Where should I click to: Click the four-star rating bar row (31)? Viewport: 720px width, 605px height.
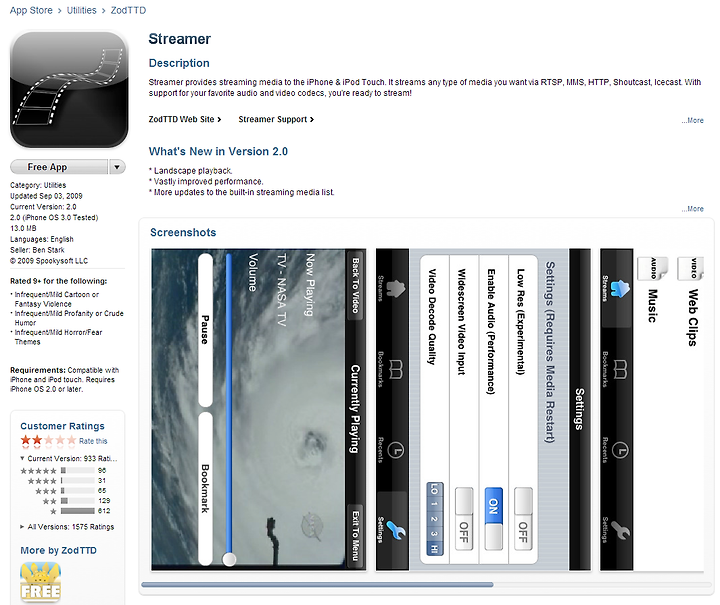coord(67,481)
